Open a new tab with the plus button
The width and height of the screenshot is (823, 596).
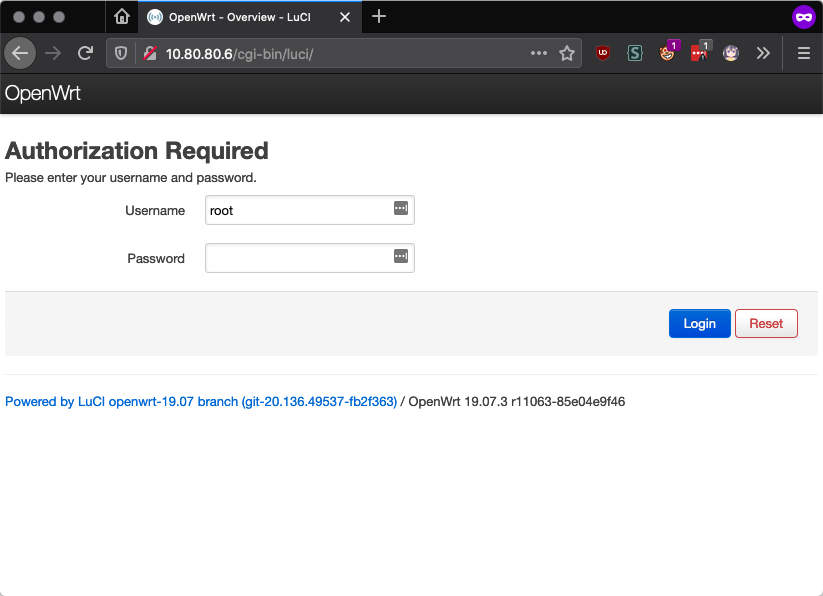378,17
